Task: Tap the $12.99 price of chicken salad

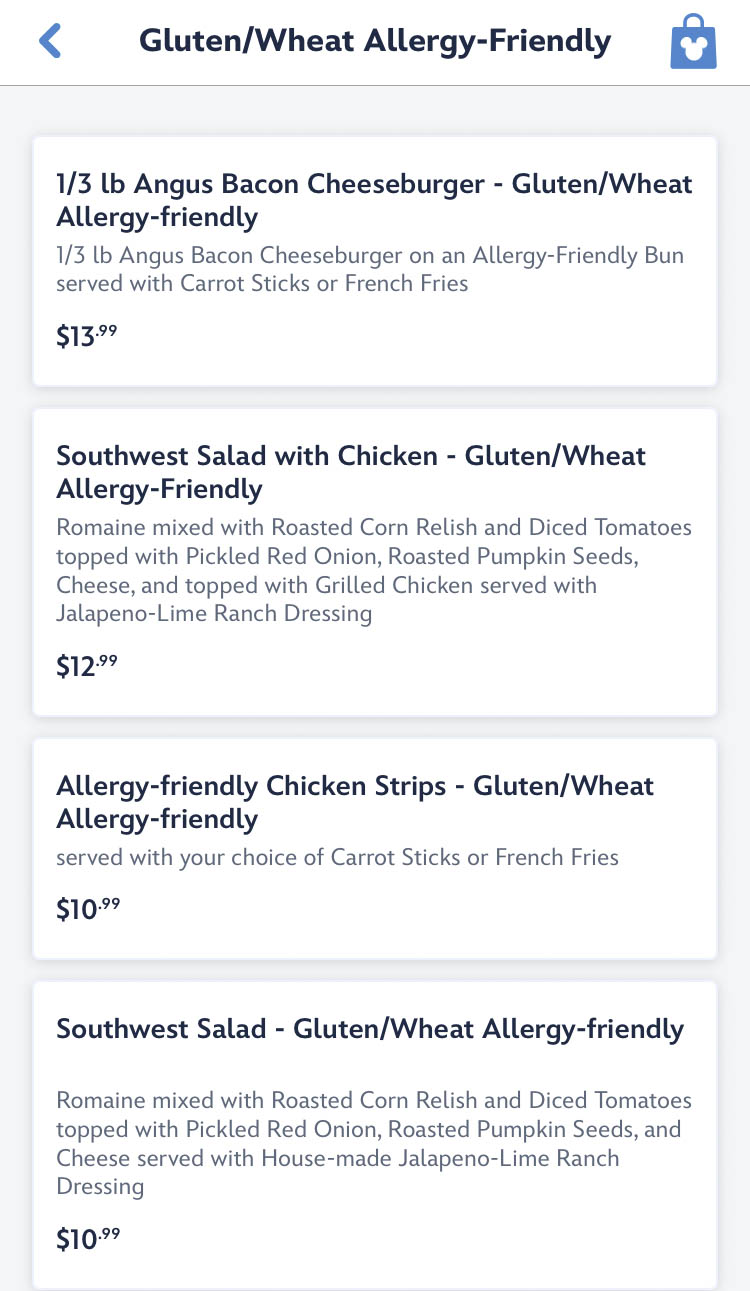Action: pos(87,666)
